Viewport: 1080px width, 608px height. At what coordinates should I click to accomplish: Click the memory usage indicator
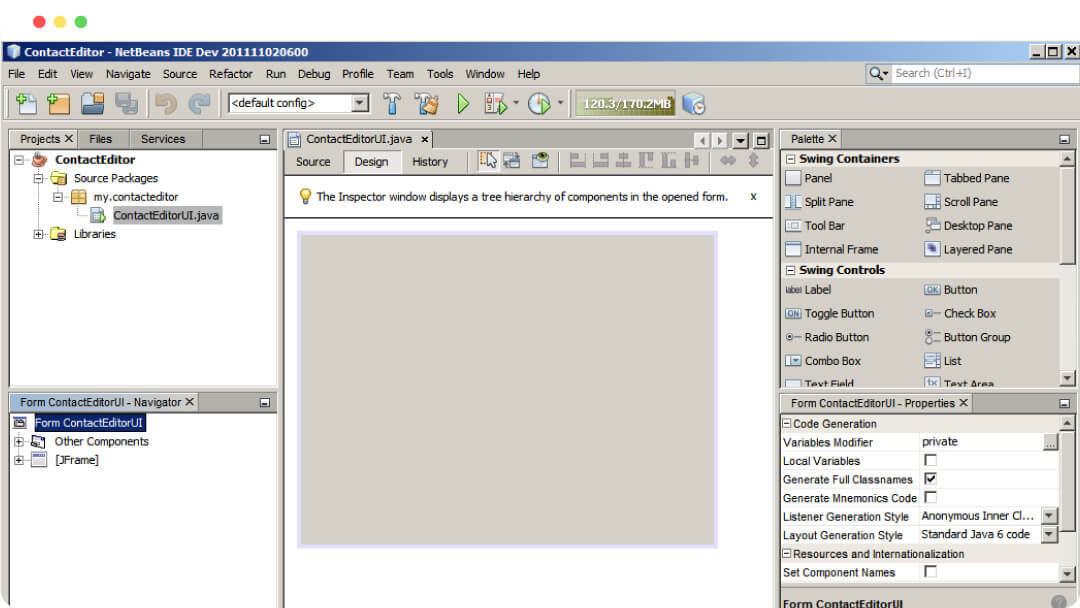pos(624,102)
